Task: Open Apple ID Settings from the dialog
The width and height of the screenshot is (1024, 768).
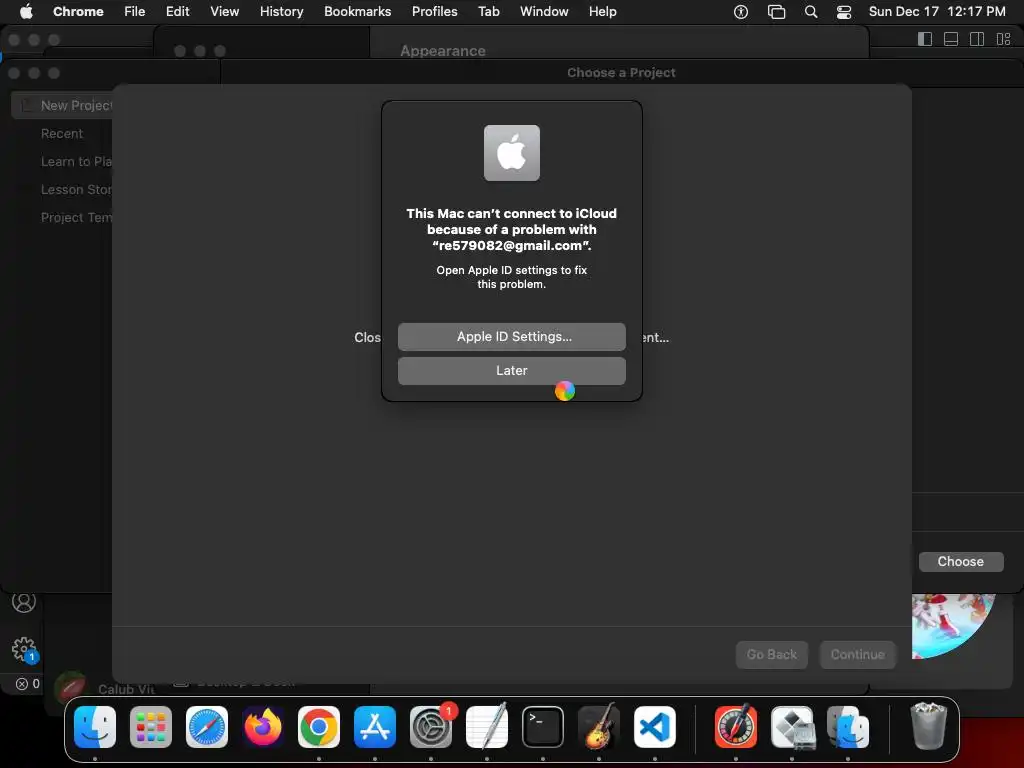Action: point(511,336)
